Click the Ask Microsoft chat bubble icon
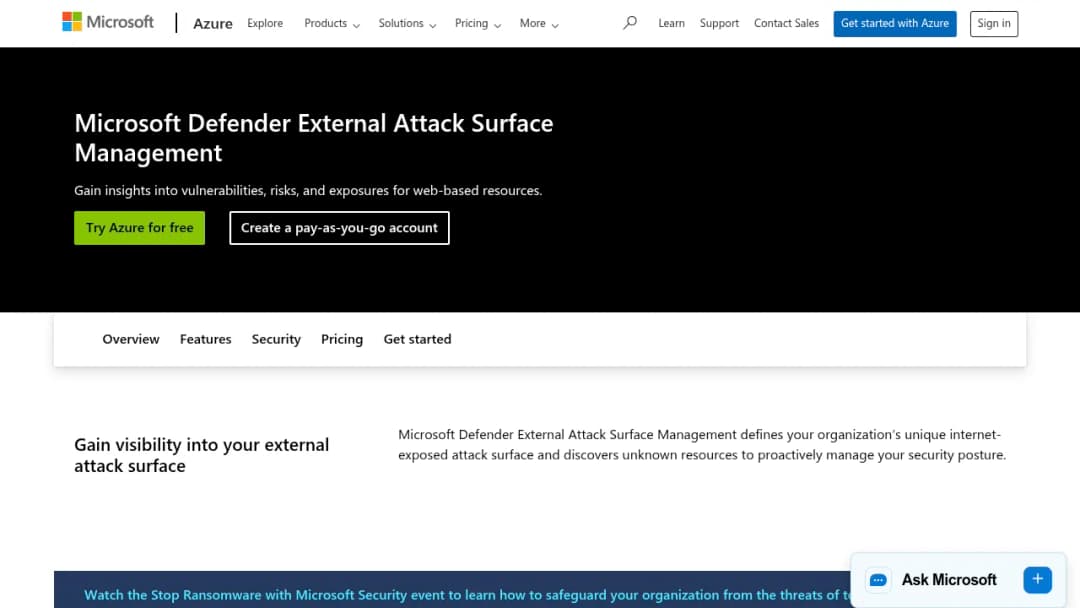Viewport: 1080px width, 608px height. coord(878,580)
